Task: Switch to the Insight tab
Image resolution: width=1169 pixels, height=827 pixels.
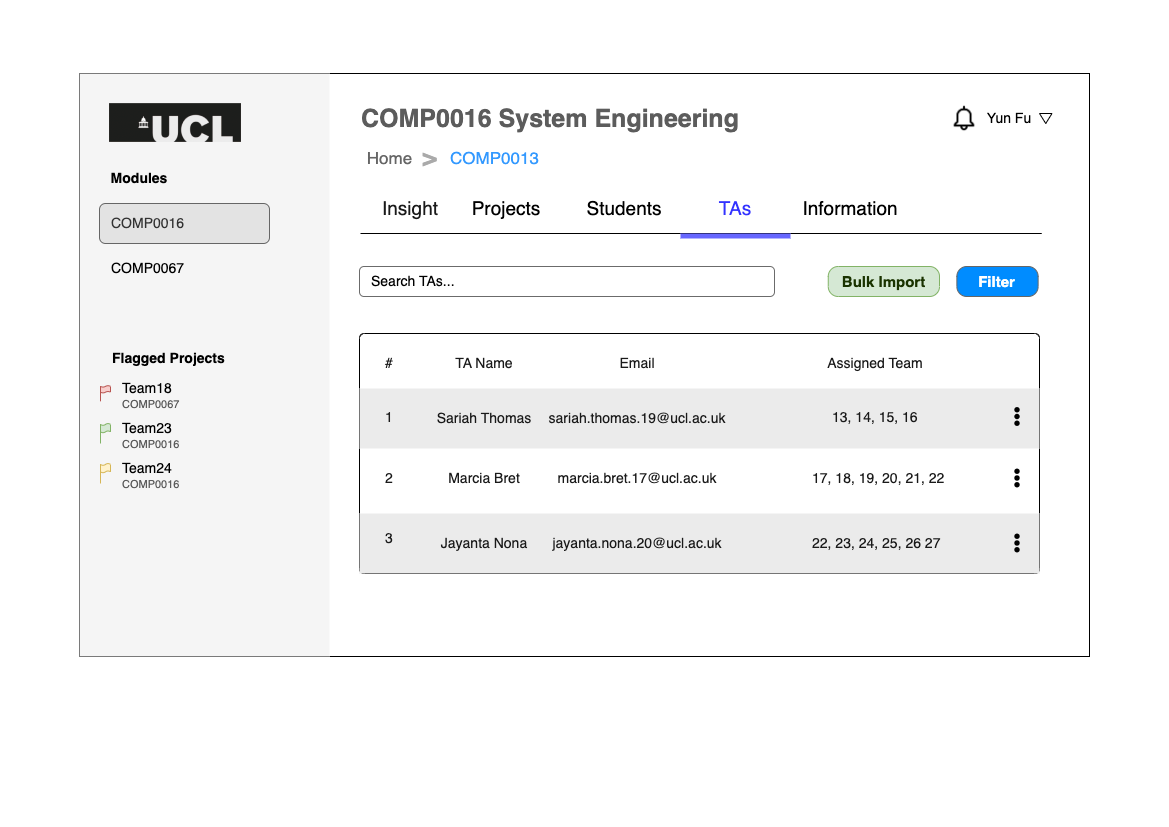Action: (410, 209)
